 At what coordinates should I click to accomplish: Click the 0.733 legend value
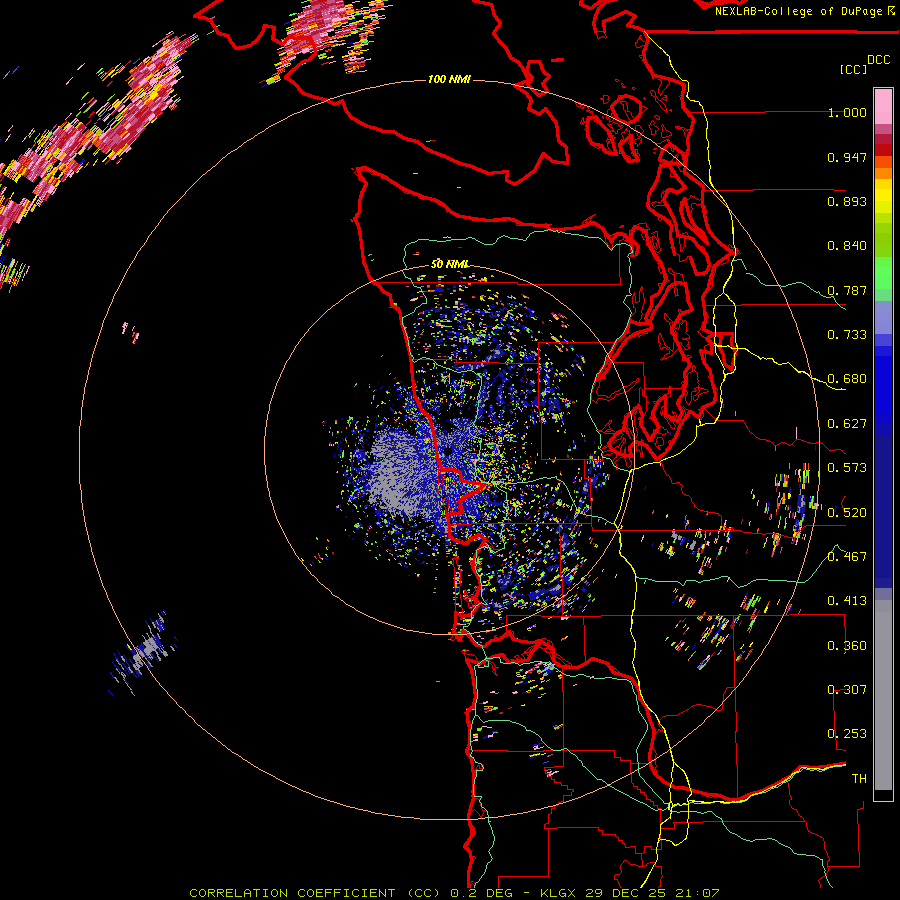847,335
